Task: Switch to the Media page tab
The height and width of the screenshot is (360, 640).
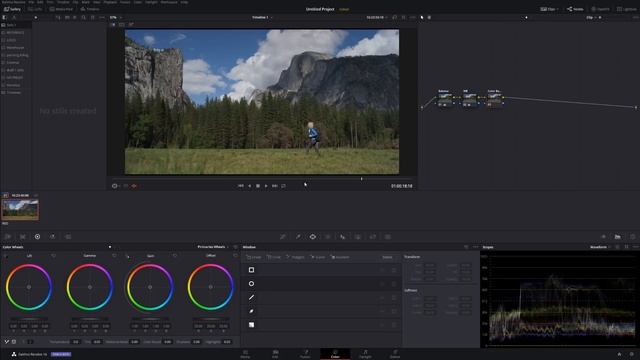Action: point(245,354)
